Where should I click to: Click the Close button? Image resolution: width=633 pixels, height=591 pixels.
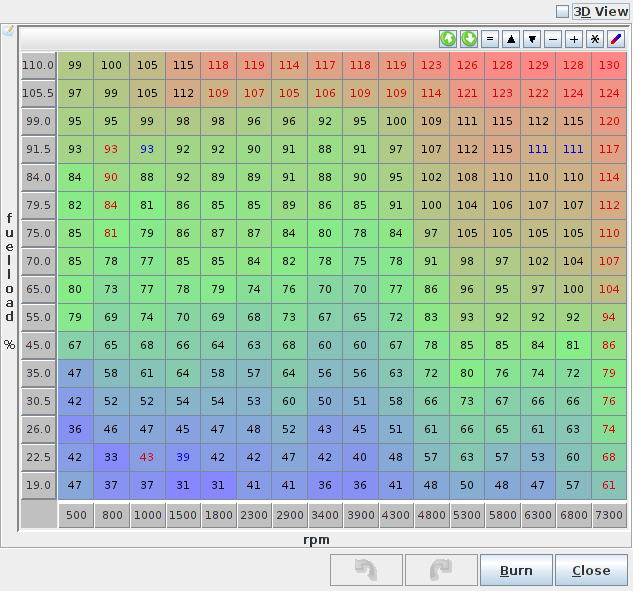590,570
